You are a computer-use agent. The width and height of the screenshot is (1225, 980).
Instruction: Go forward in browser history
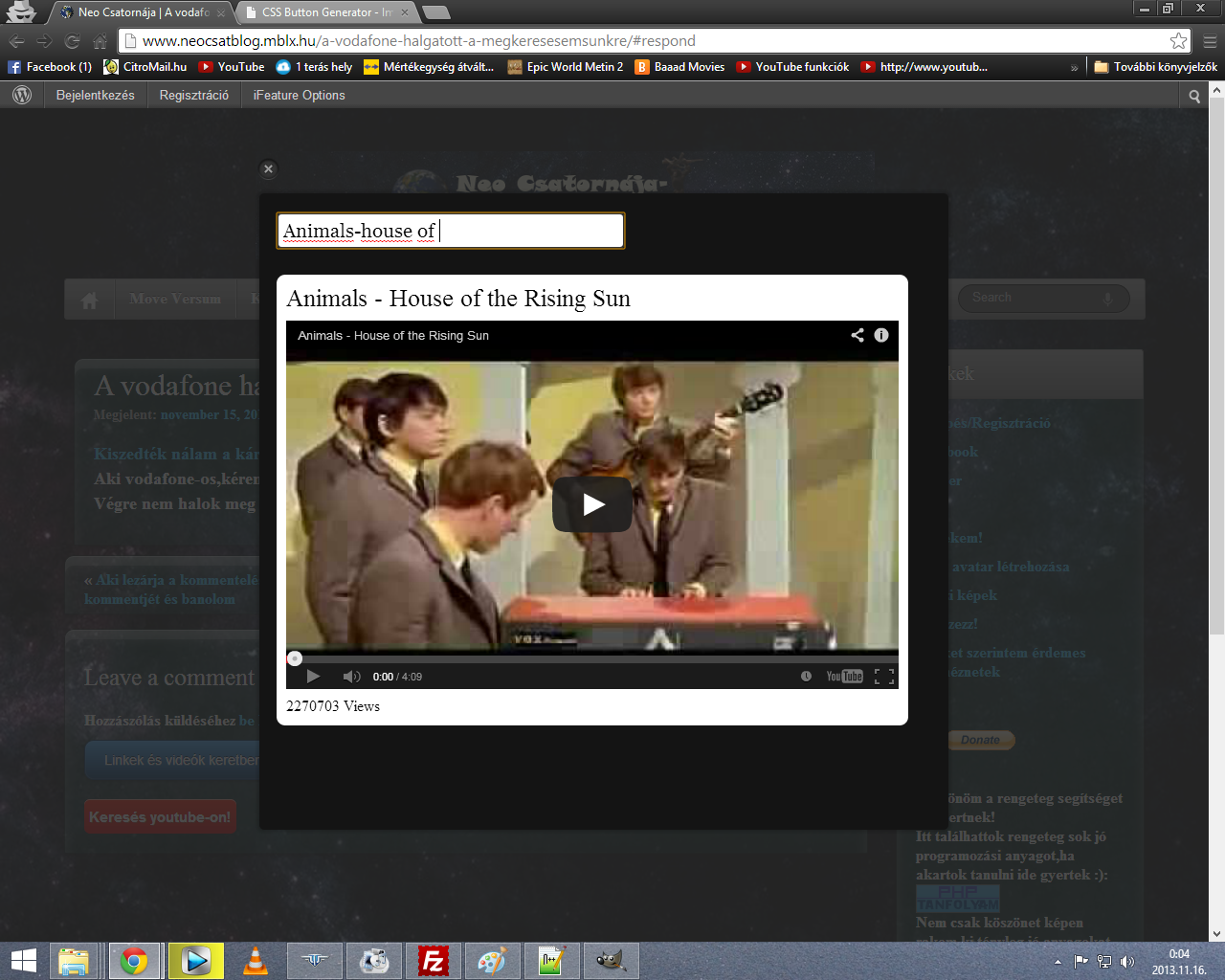(x=44, y=41)
